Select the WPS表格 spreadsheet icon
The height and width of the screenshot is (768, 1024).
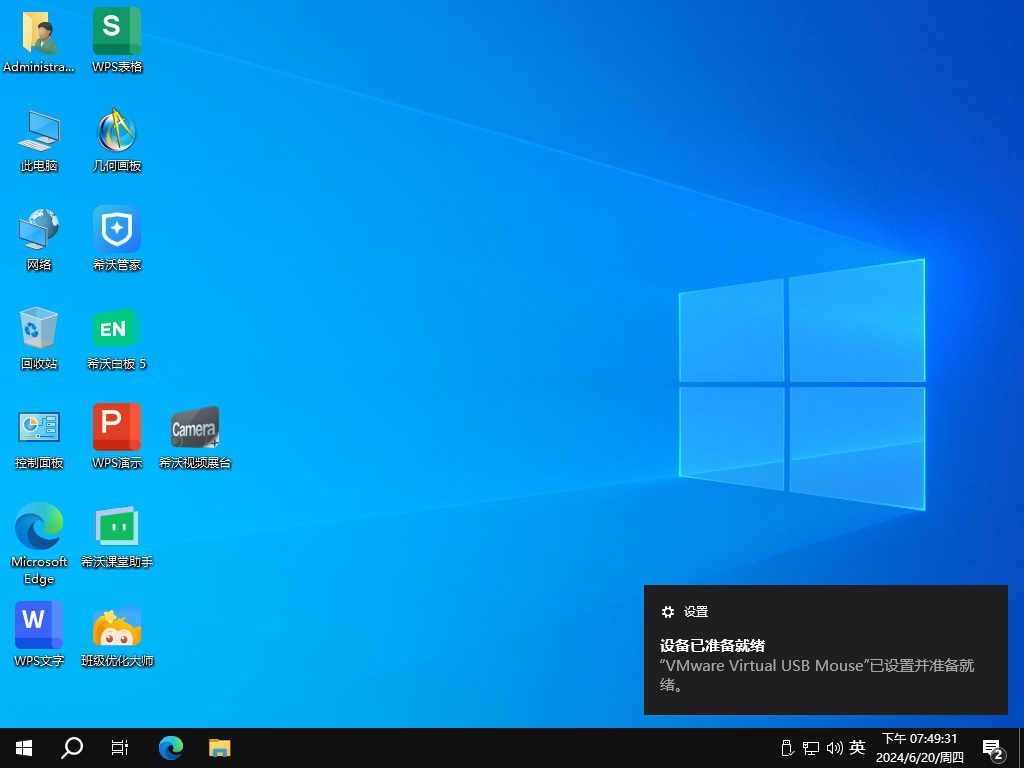tap(117, 40)
